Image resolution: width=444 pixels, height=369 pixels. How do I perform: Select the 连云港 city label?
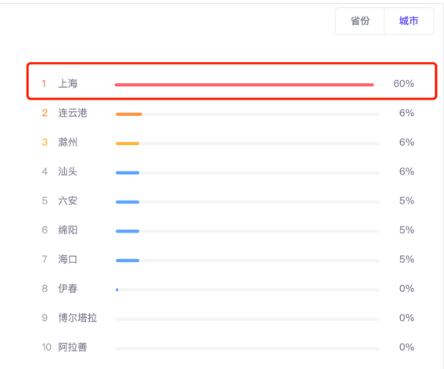pyautogui.click(x=73, y=113)
